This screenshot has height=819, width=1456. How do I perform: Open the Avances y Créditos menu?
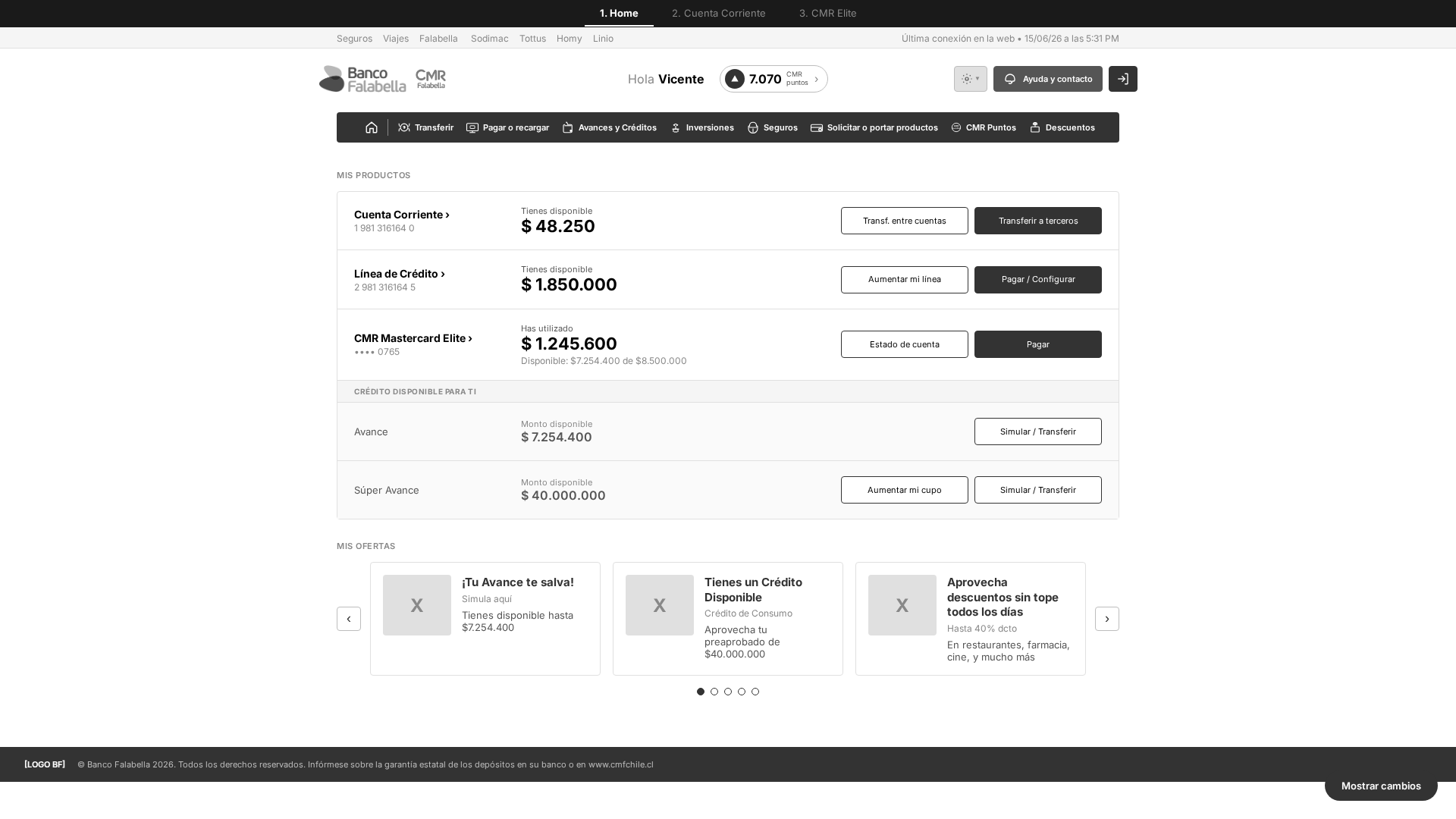click(x=609, y=127)
